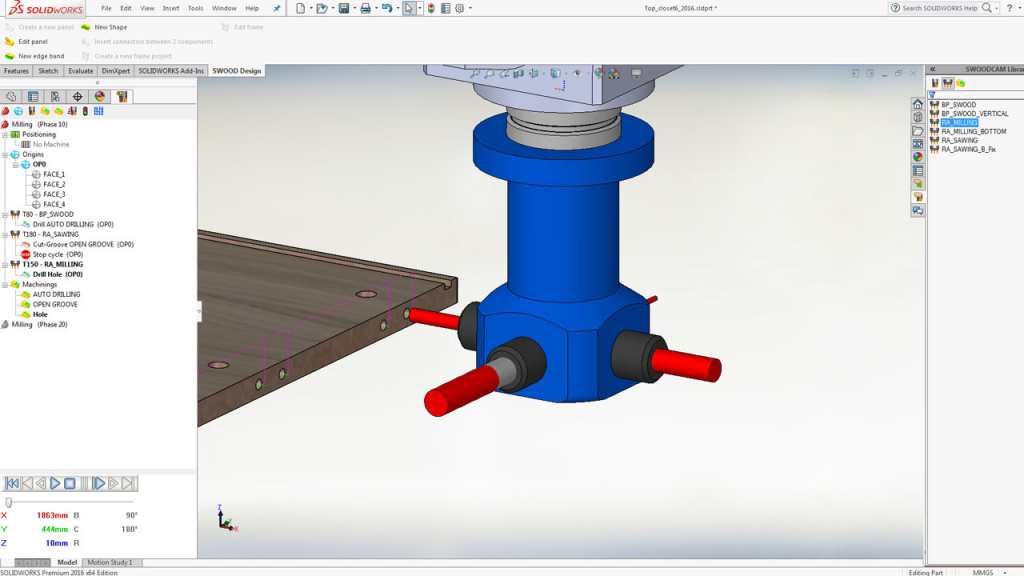This screenshot has height=576, width=1024.
Task: Select the machining yellow icon in SWOODCAM Library
Action: coord(961,83)
